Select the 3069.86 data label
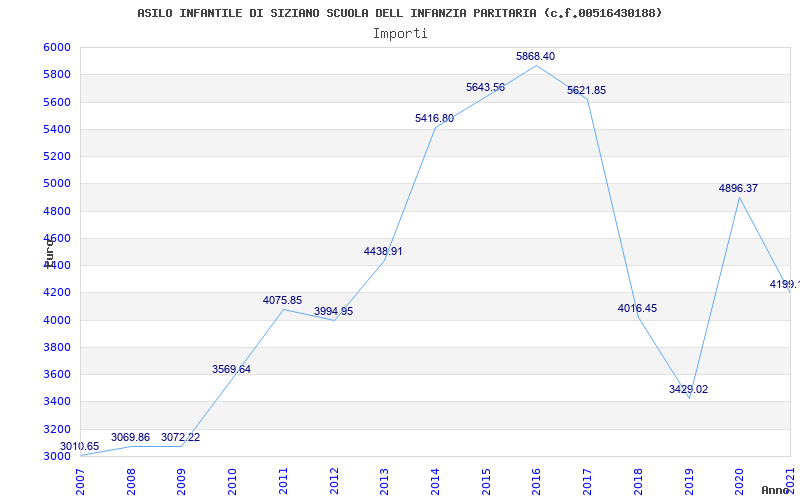 131,437
